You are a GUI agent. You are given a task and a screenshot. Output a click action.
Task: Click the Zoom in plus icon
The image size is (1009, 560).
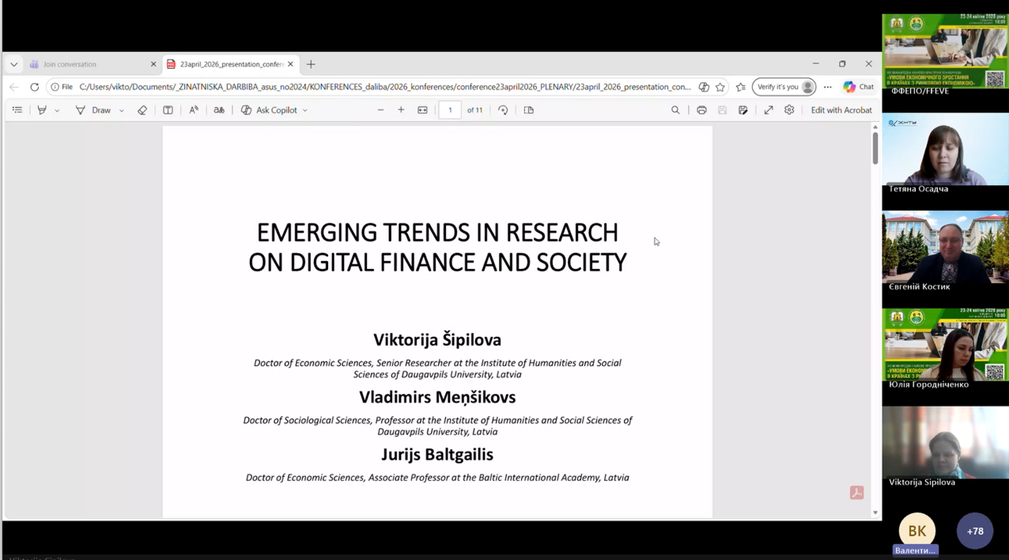click(x=401, y=110)
